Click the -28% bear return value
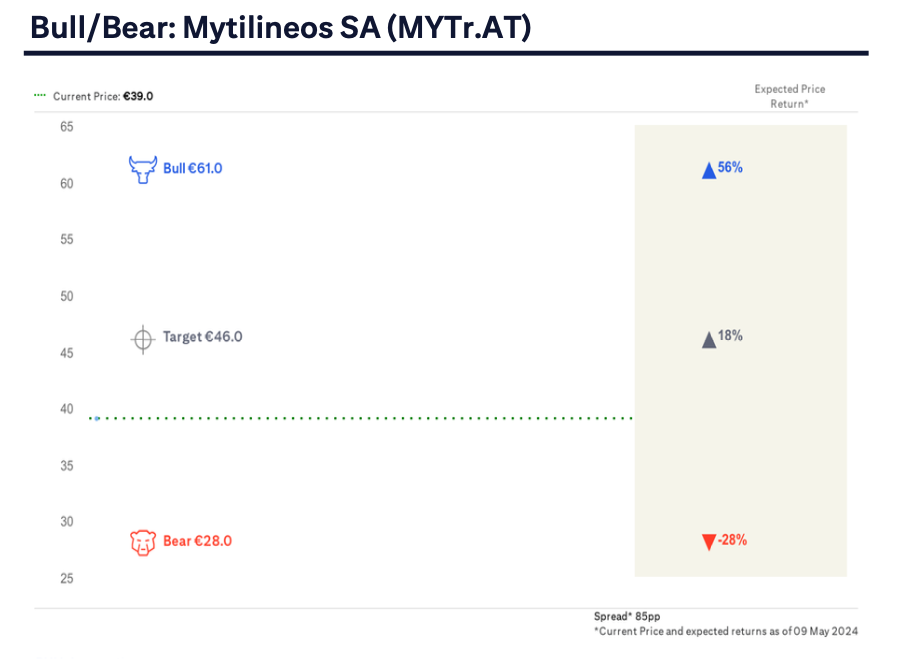Screen dimensions: 910x659 click(732, 540)
